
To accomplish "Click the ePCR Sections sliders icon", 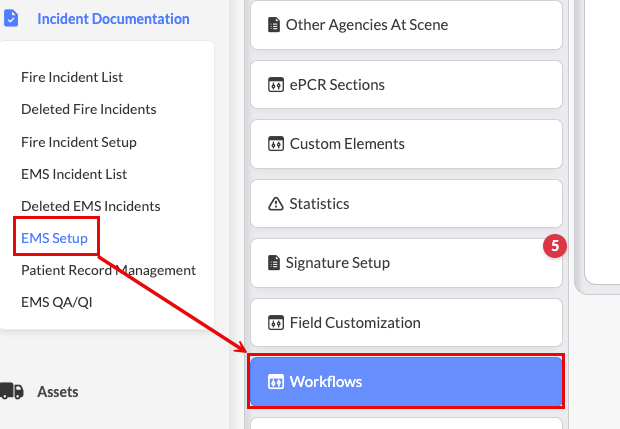I will (276, 84).
